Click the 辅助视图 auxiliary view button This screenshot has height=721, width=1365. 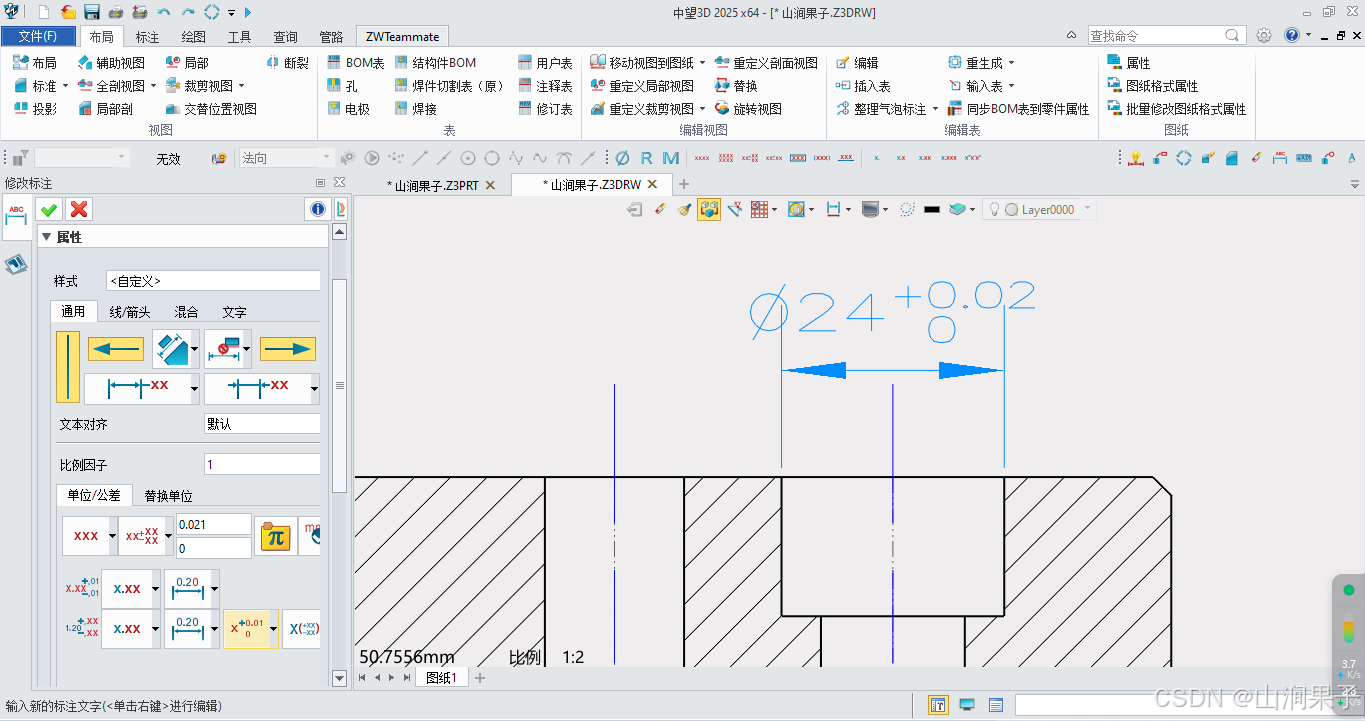(x=111, y=63)
